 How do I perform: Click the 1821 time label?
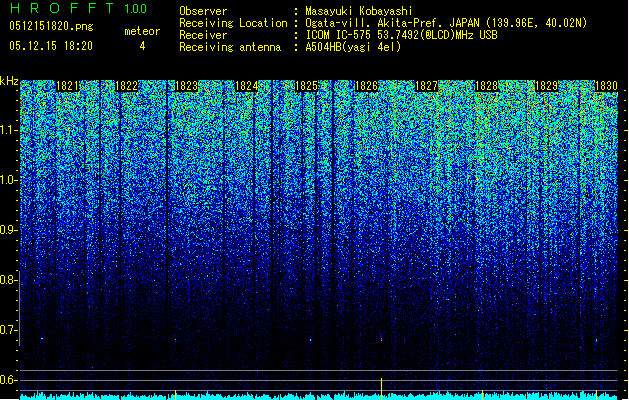(x=67, y=86)
